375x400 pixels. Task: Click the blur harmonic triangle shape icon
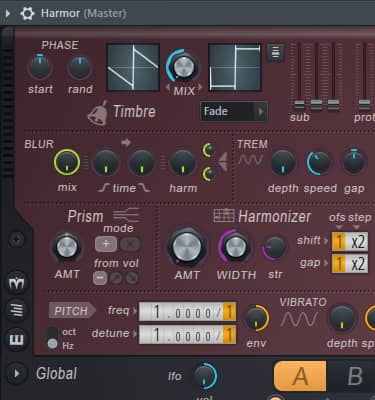click(x=223, y=162)
